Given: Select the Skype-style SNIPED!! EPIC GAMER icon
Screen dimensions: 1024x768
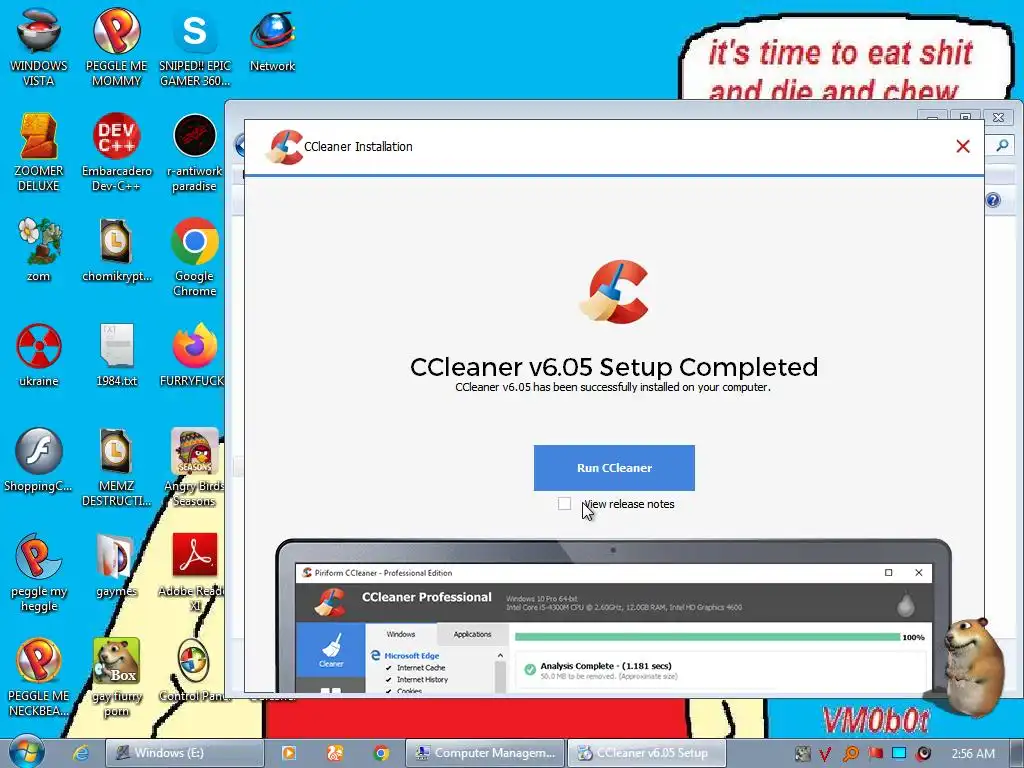Looking at the screenshot, I should (195, 46).
